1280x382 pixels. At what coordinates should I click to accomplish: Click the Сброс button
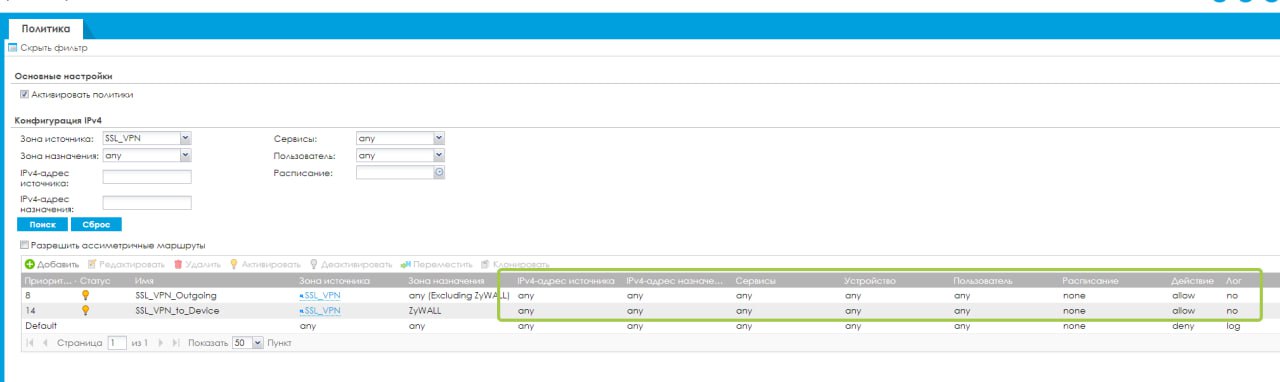coord(96,224)
